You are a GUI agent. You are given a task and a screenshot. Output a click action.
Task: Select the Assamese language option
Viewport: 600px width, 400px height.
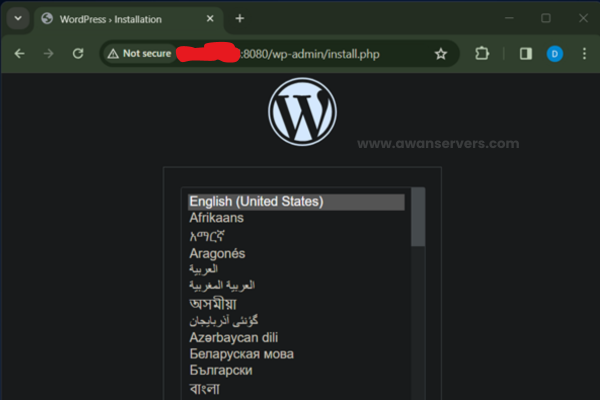pyautogui.click(x=296, y=304)
